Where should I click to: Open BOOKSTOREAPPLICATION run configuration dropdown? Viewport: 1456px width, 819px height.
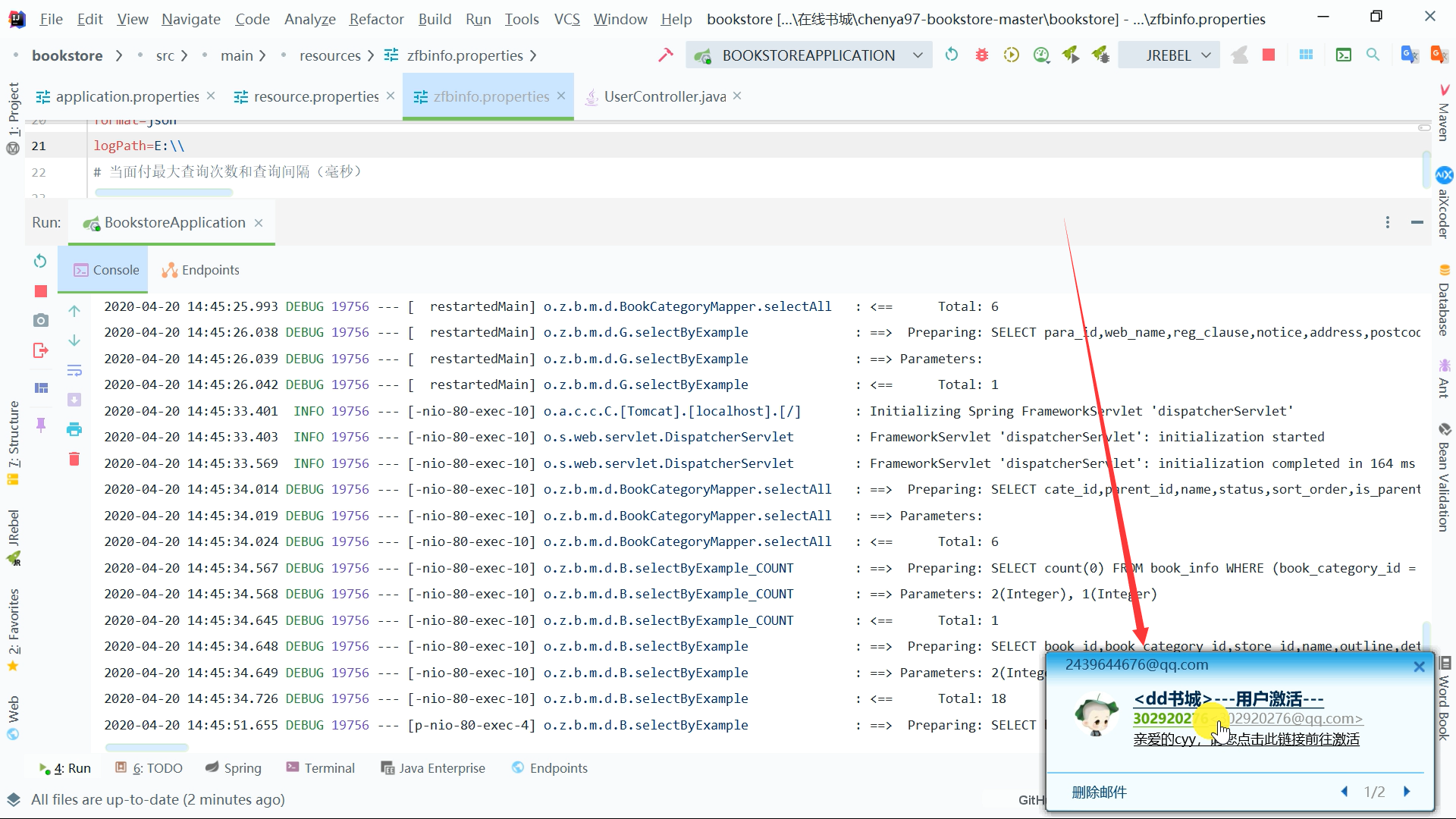click(808, 55)
